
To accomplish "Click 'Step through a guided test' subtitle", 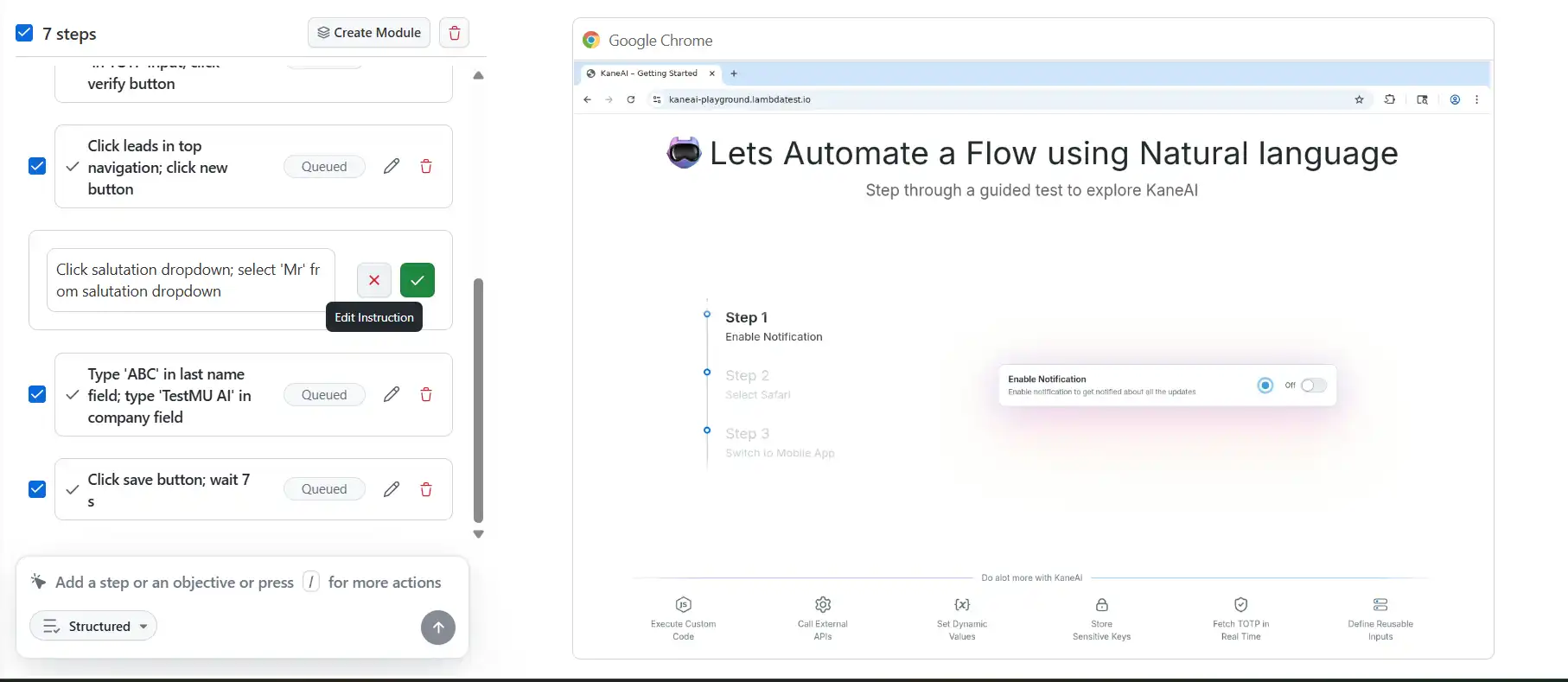I will pyautogui.click(x=1032, y=190).
